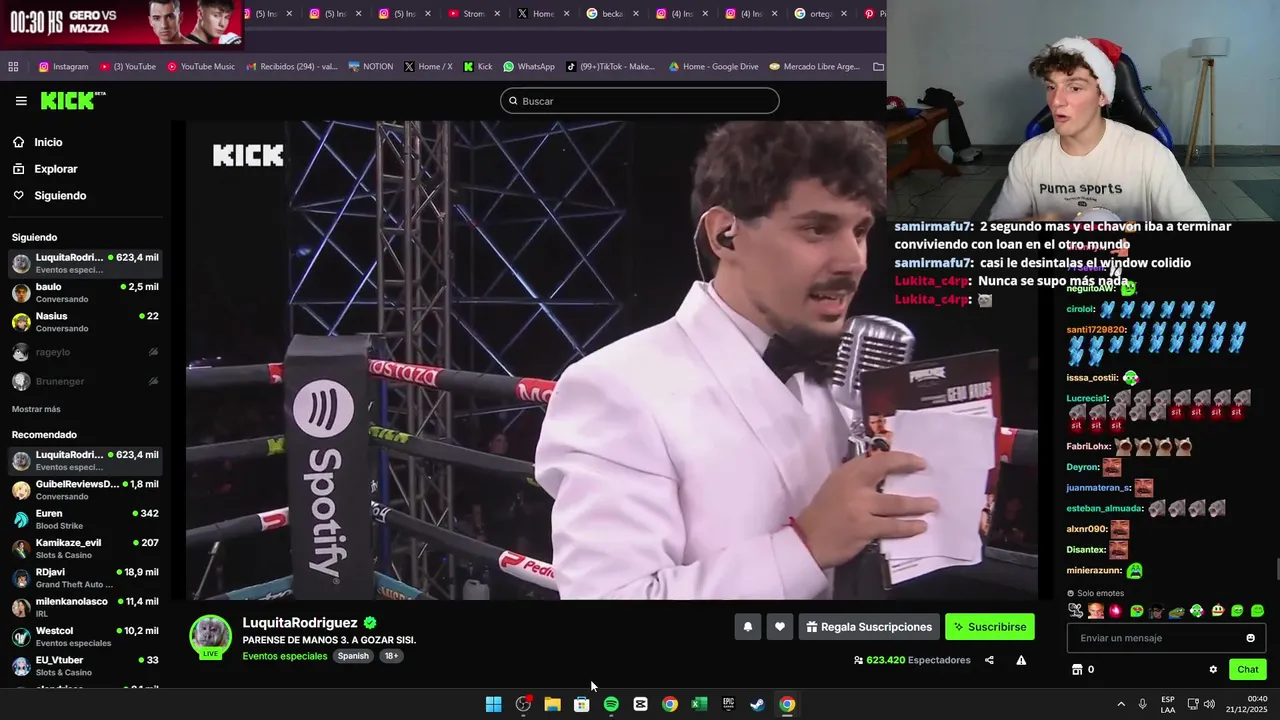Viewport: 1280px width, 720px height.
Task: Open Windows Start menu
Action: [x=493, y=704]
